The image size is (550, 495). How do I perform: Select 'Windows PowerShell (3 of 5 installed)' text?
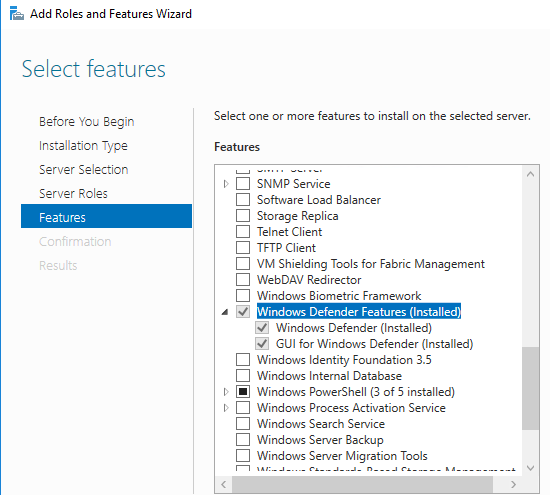[356, 392]
